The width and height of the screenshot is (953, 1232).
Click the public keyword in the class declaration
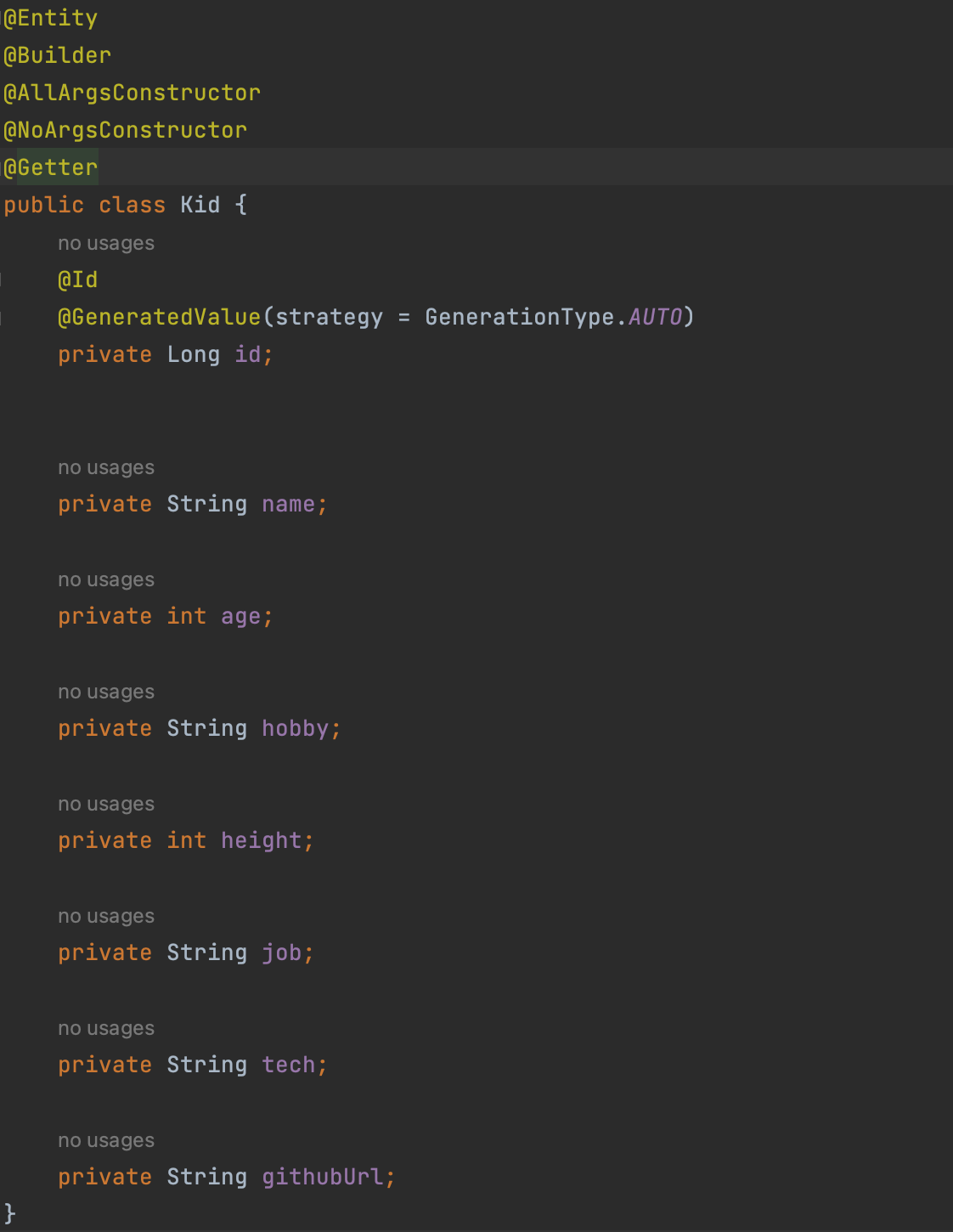[x=44, y=205]
